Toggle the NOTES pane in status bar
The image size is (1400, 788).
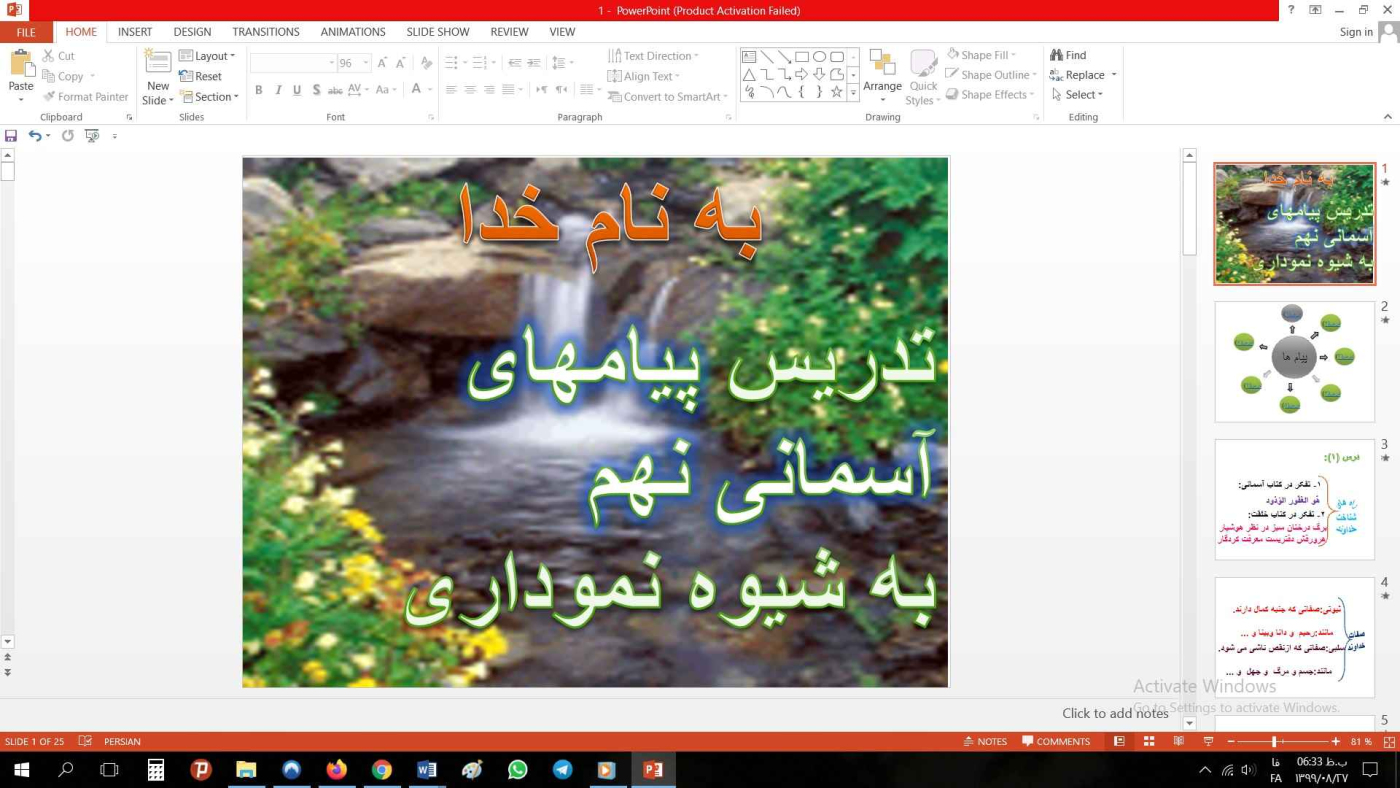point(984,741)
